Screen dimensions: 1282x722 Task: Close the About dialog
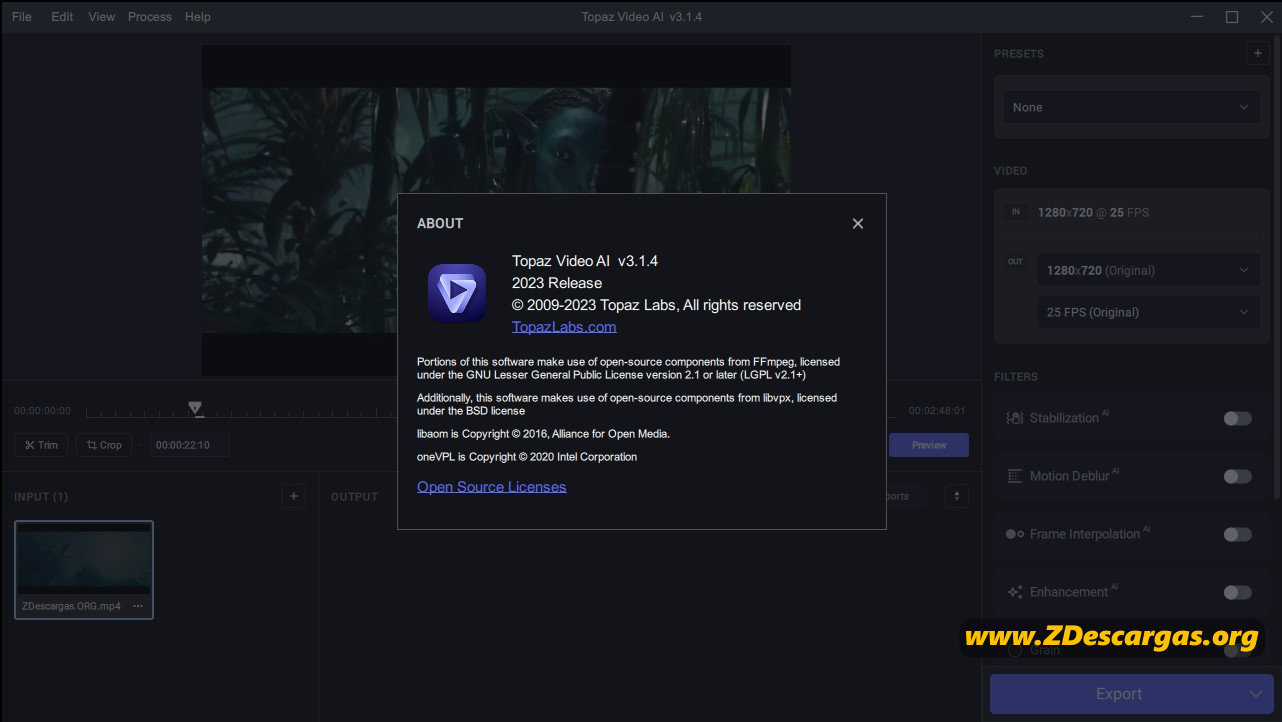click(857, 224)
